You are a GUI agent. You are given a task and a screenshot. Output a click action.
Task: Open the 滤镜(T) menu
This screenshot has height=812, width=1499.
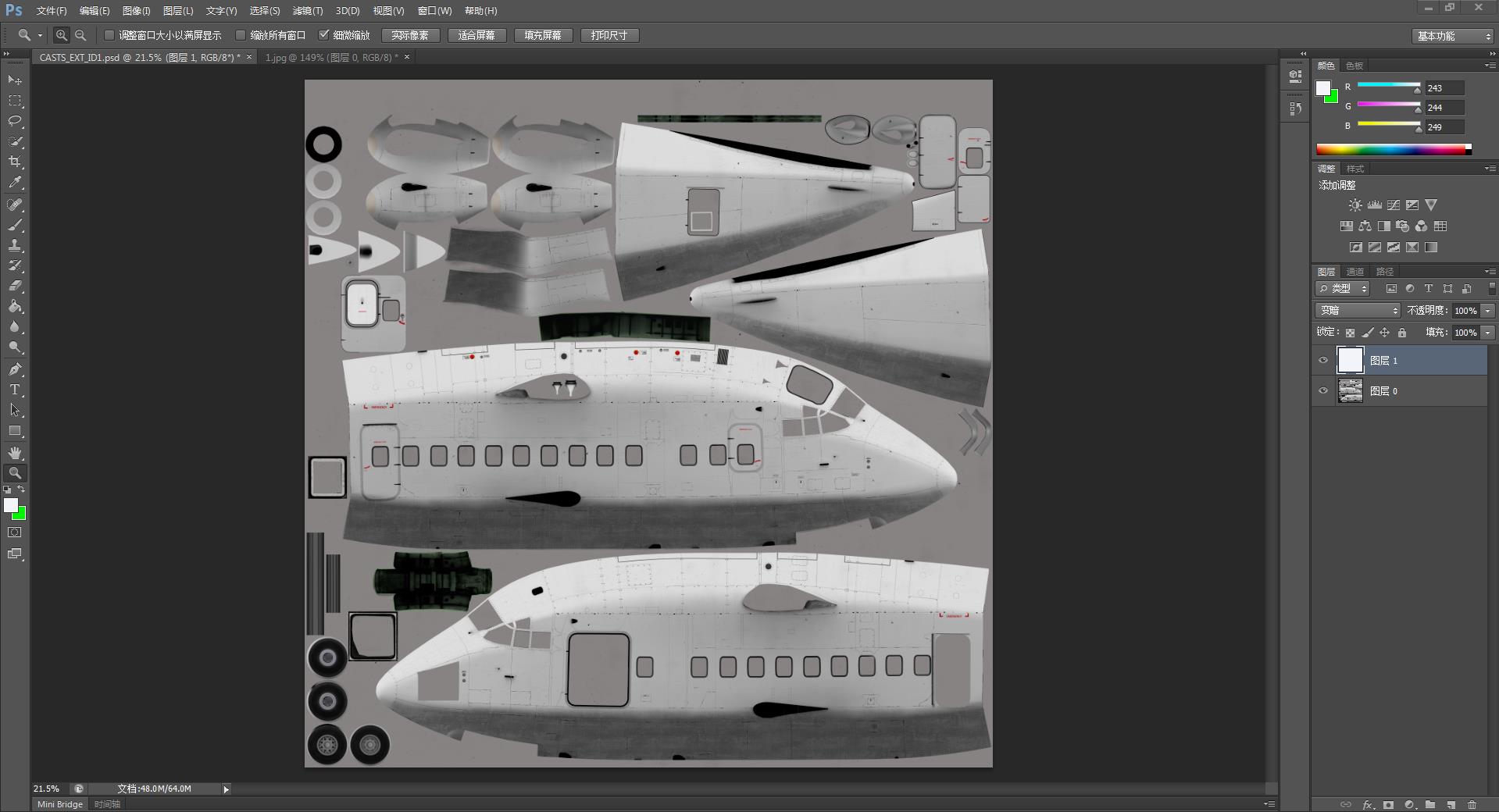308,11
